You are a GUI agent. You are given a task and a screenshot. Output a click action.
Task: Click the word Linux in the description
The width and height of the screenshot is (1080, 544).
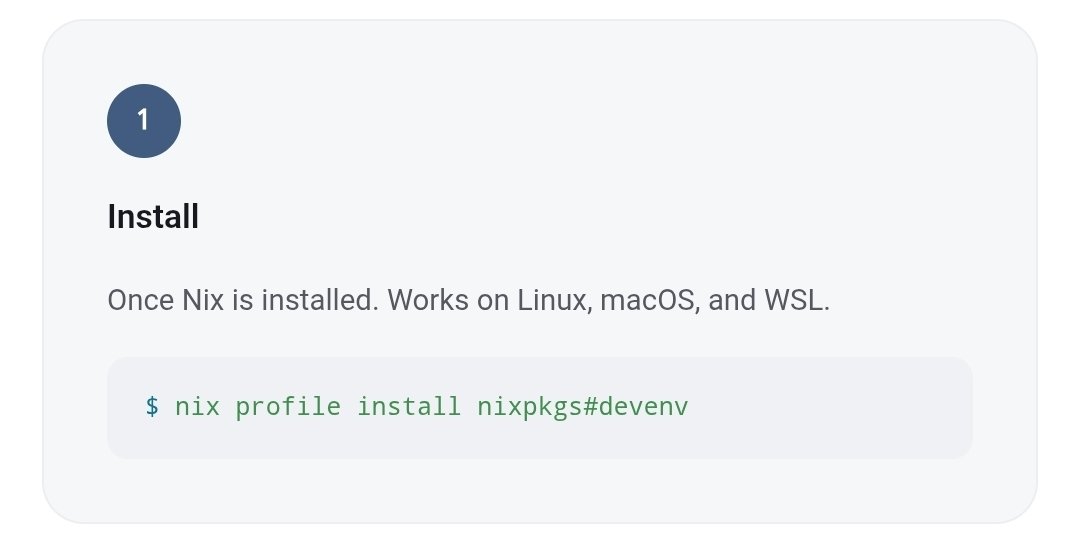pyautogui.click(x=555, y=300)
